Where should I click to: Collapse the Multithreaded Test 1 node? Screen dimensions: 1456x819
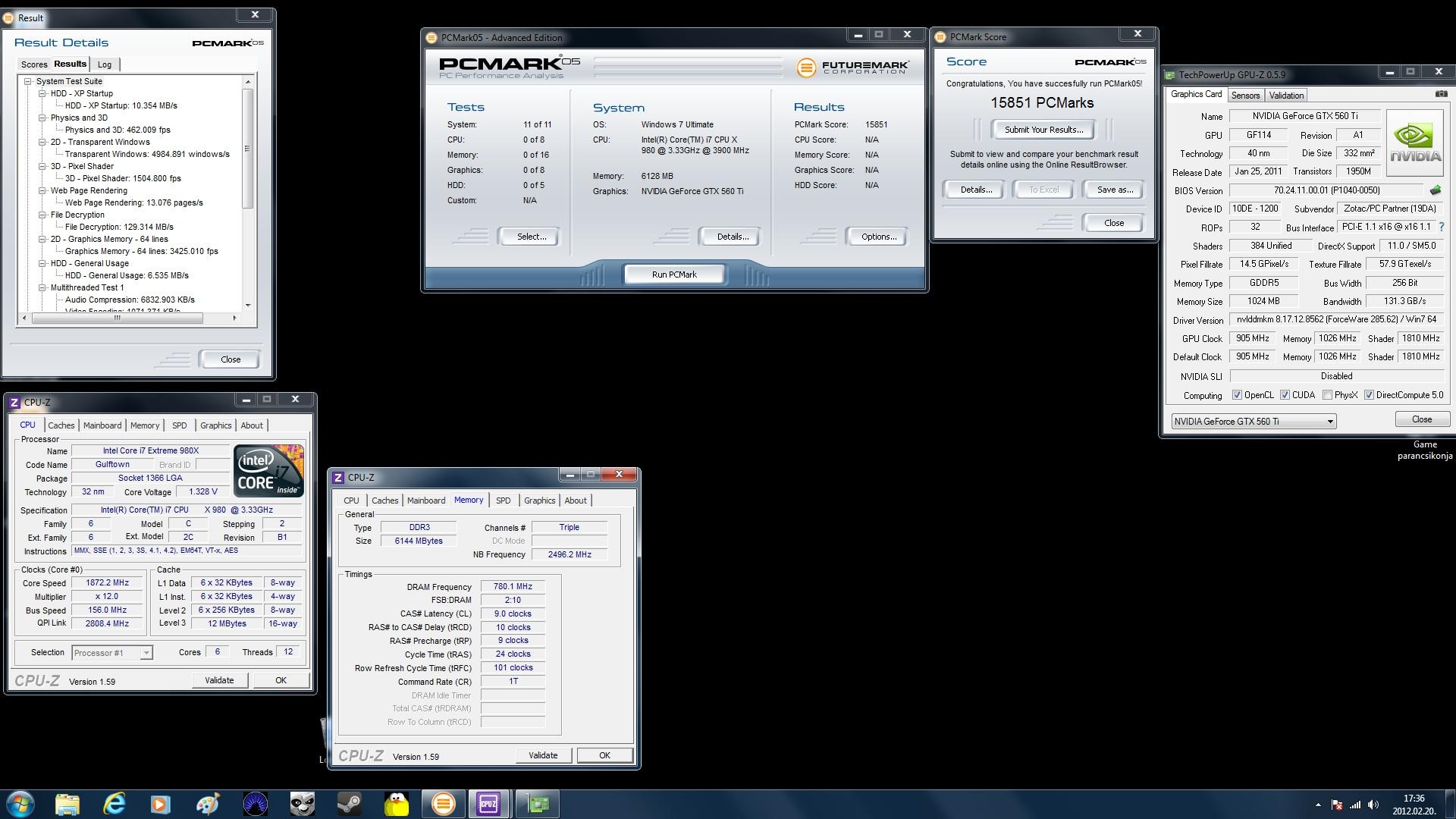coord(42,287)
